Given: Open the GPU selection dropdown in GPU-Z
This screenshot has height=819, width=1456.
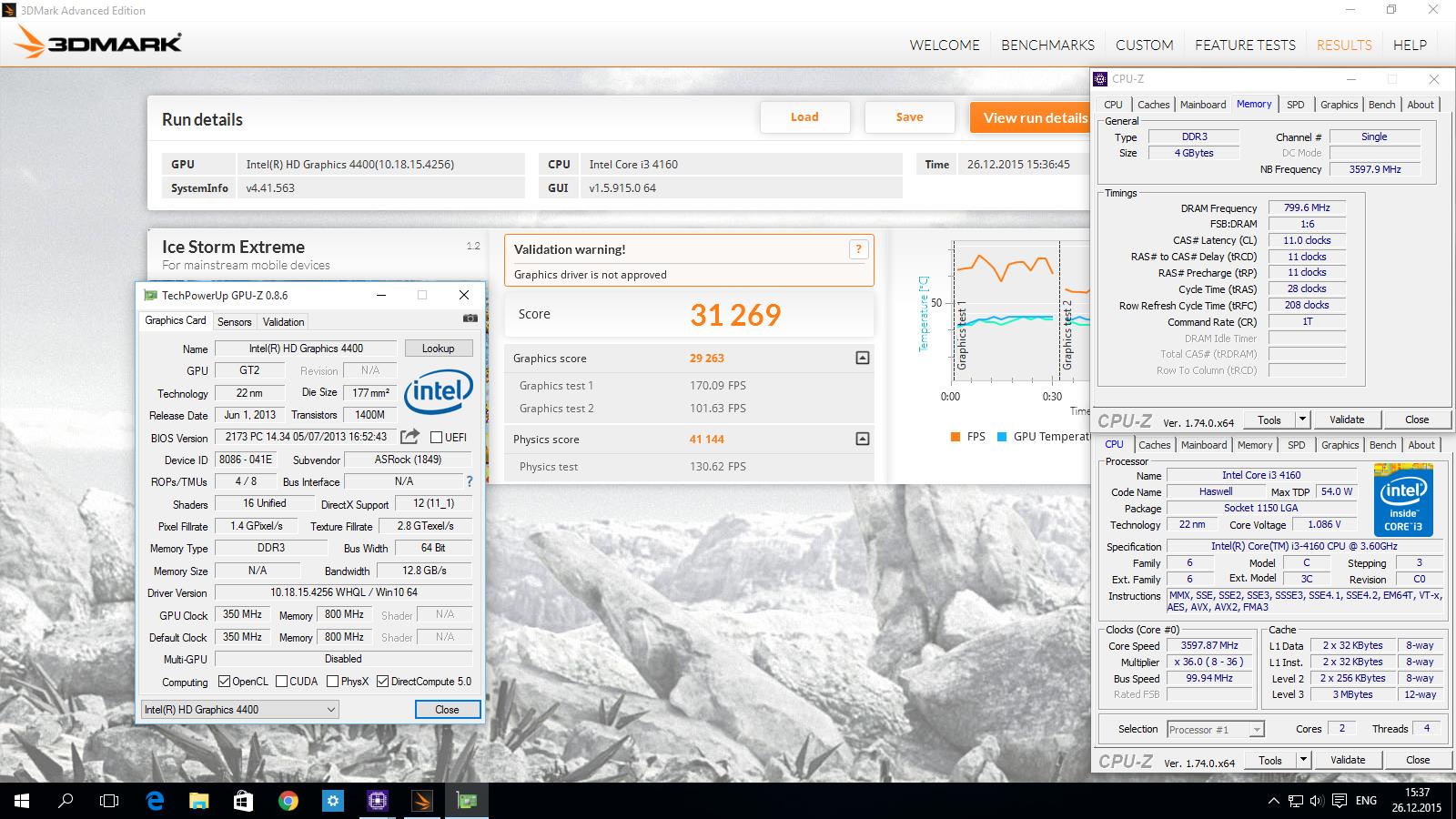Looking at the screenshot, I should tap(239, 709).
